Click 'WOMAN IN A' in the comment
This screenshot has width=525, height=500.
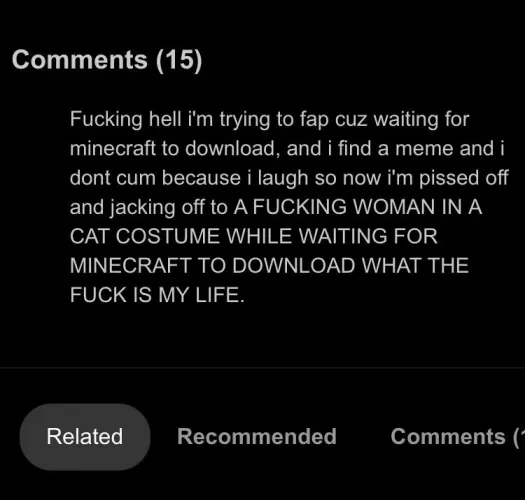pos(418,207)
